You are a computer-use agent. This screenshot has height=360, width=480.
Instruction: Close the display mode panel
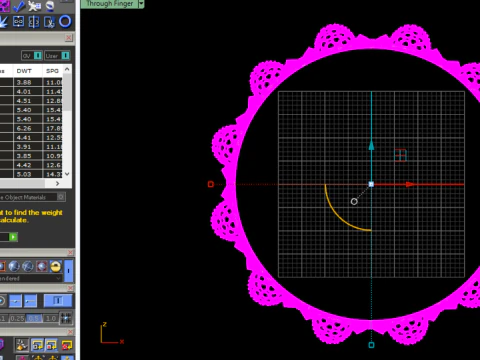pos(70,253)
